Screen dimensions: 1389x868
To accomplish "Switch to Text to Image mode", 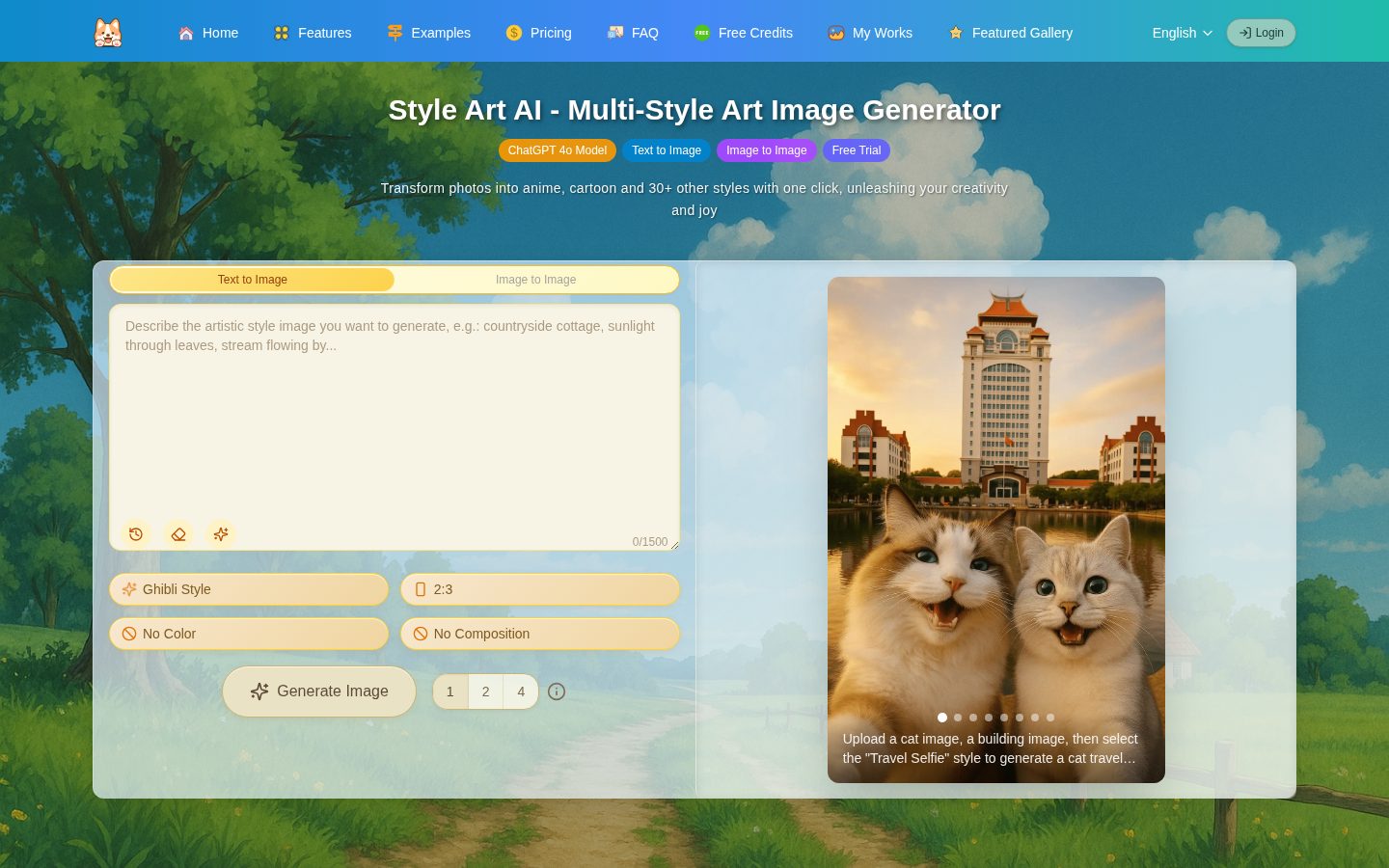I will click(253, 280).
